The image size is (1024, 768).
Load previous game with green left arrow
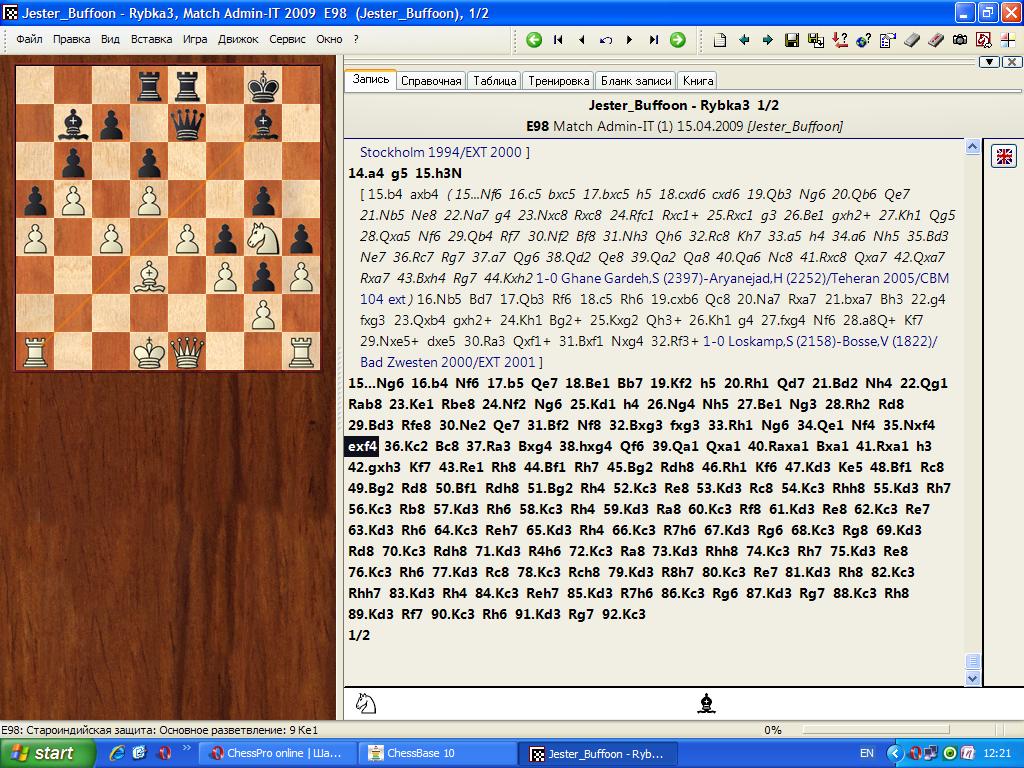[x=534, y=40]
